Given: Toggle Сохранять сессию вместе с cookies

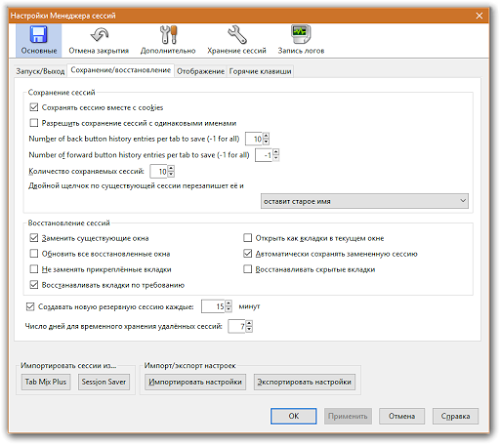Looking at the screenshot, I should 34,107.
